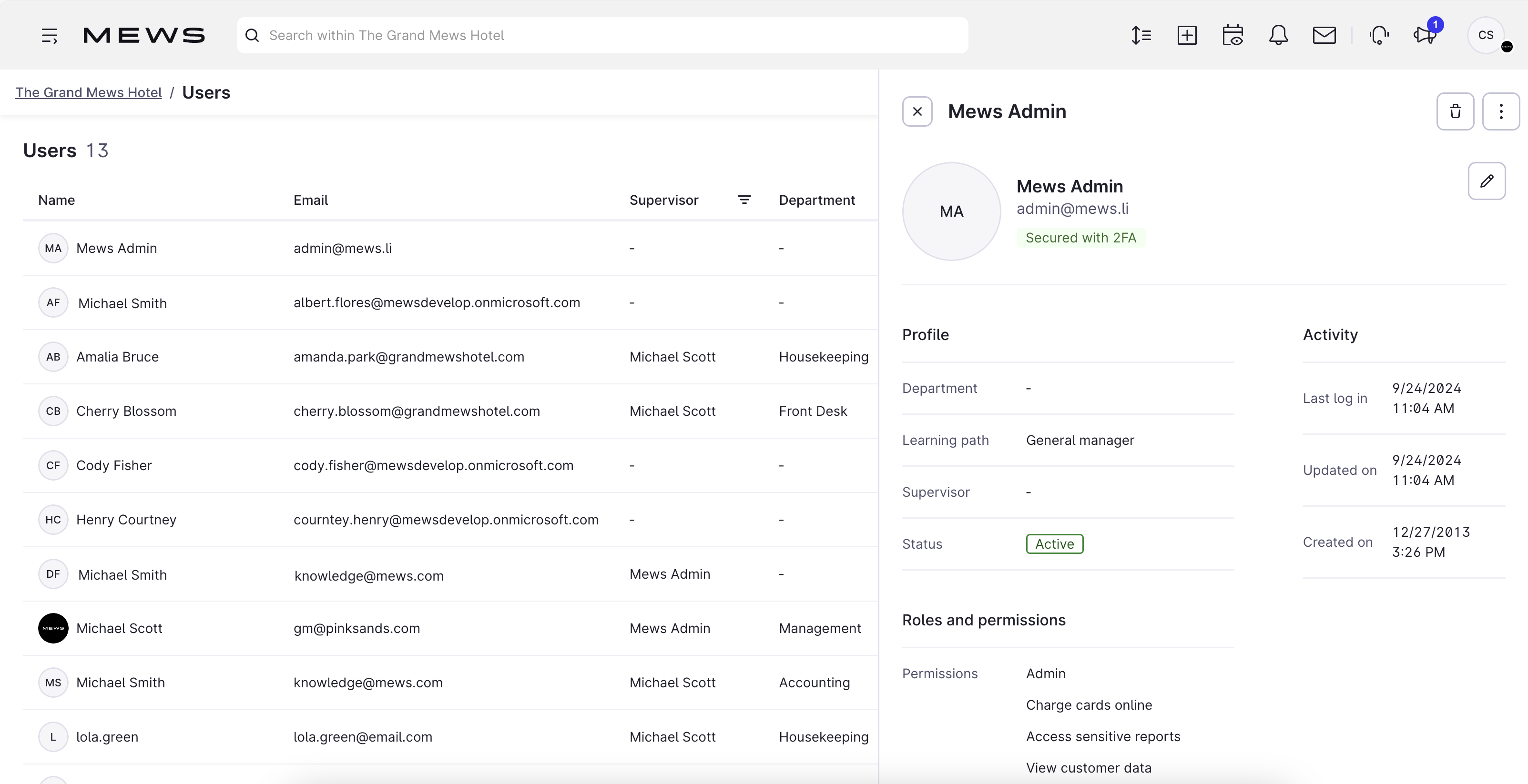
Task: Click the create new plus icon
Action: pyautogui.click(x=1187, y=36)
